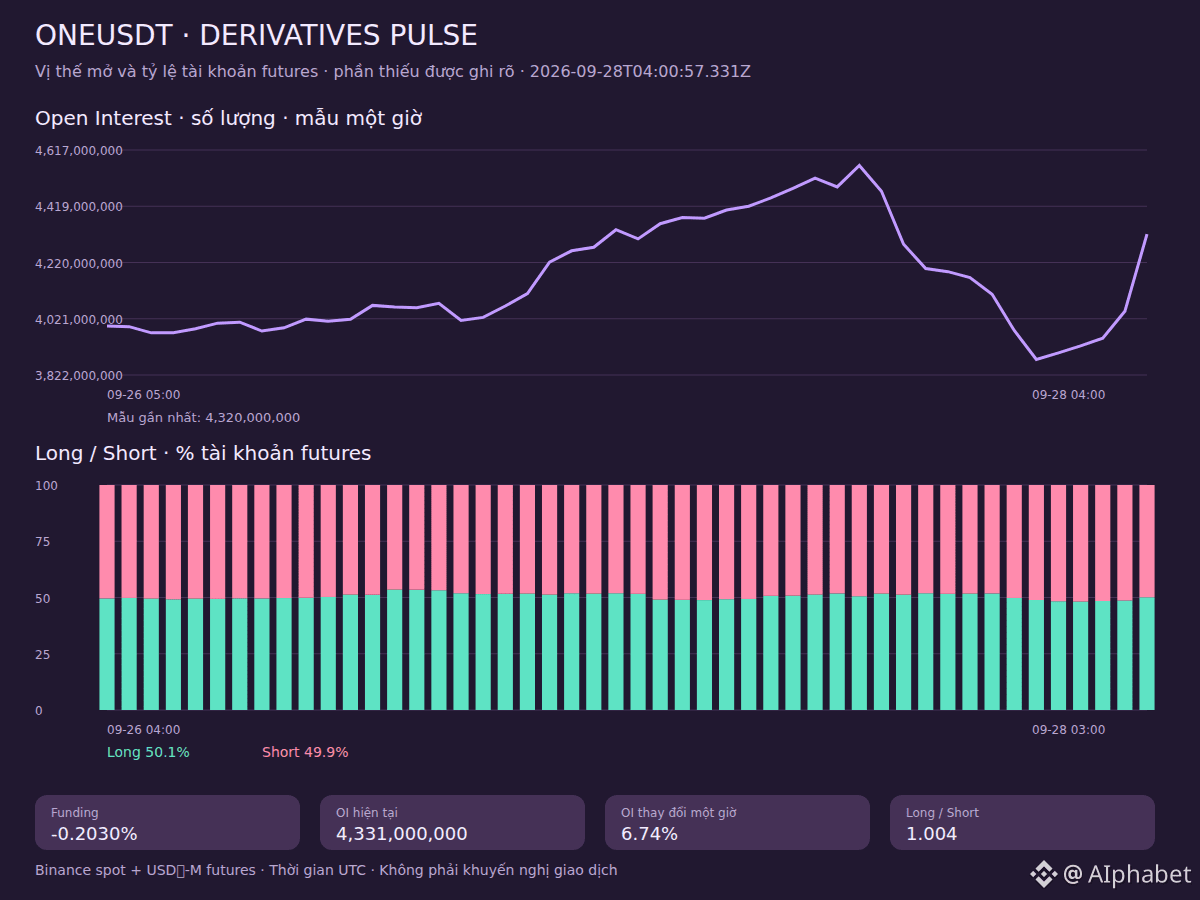Select the OI hiện tại stat card

[x=452, y=822]
